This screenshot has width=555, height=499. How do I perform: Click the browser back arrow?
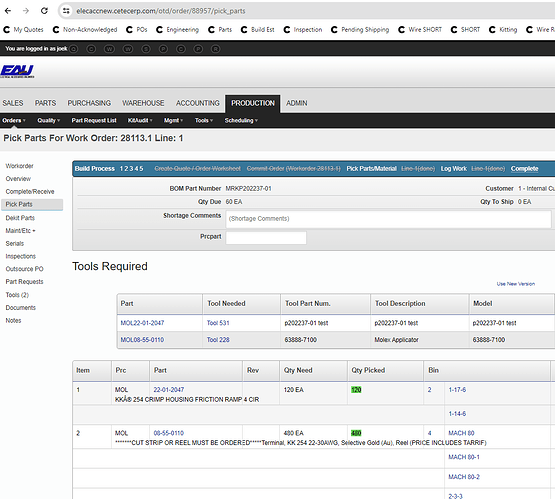coord(8,11)
